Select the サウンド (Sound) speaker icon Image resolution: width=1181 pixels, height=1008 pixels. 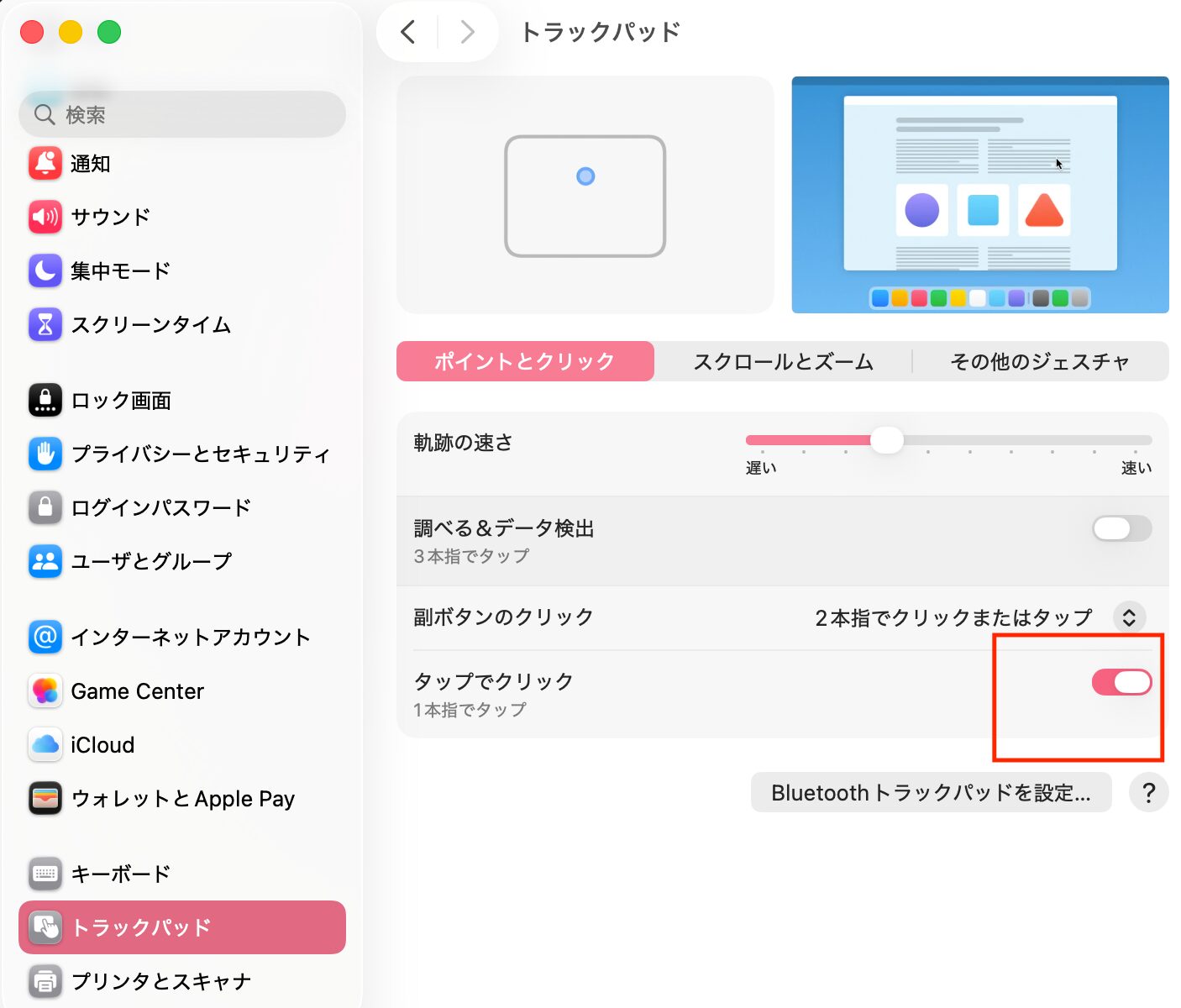(x=45, y=217)
